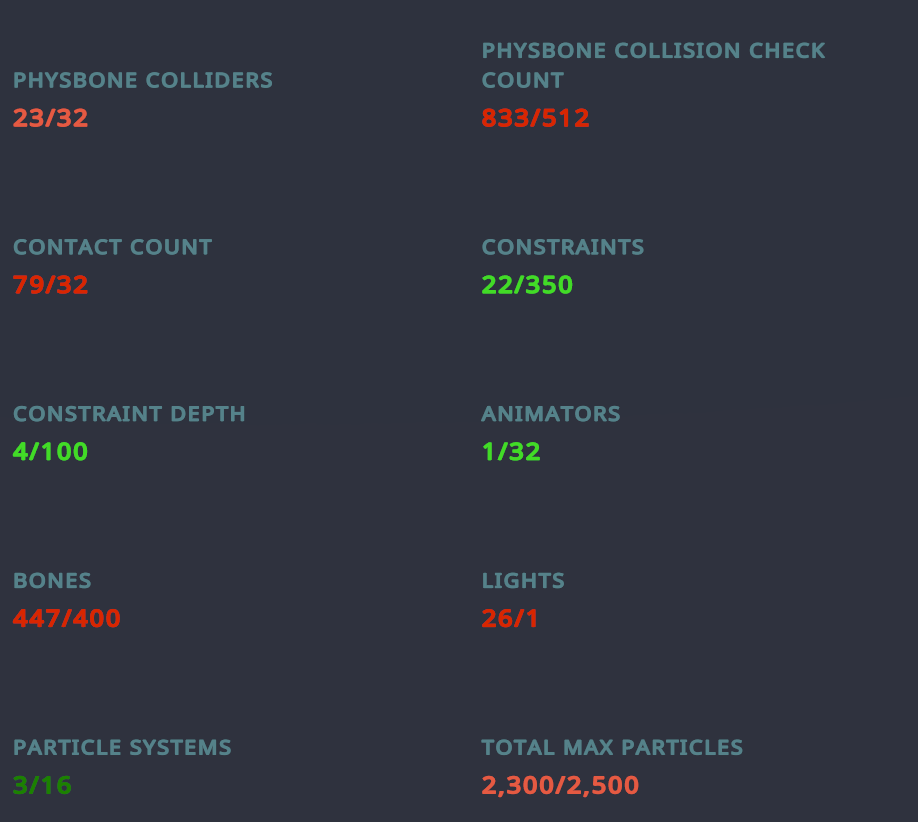Click the PhysBone Colliders label
Viewport: 918px width, 822px height.
pos(142,81)
